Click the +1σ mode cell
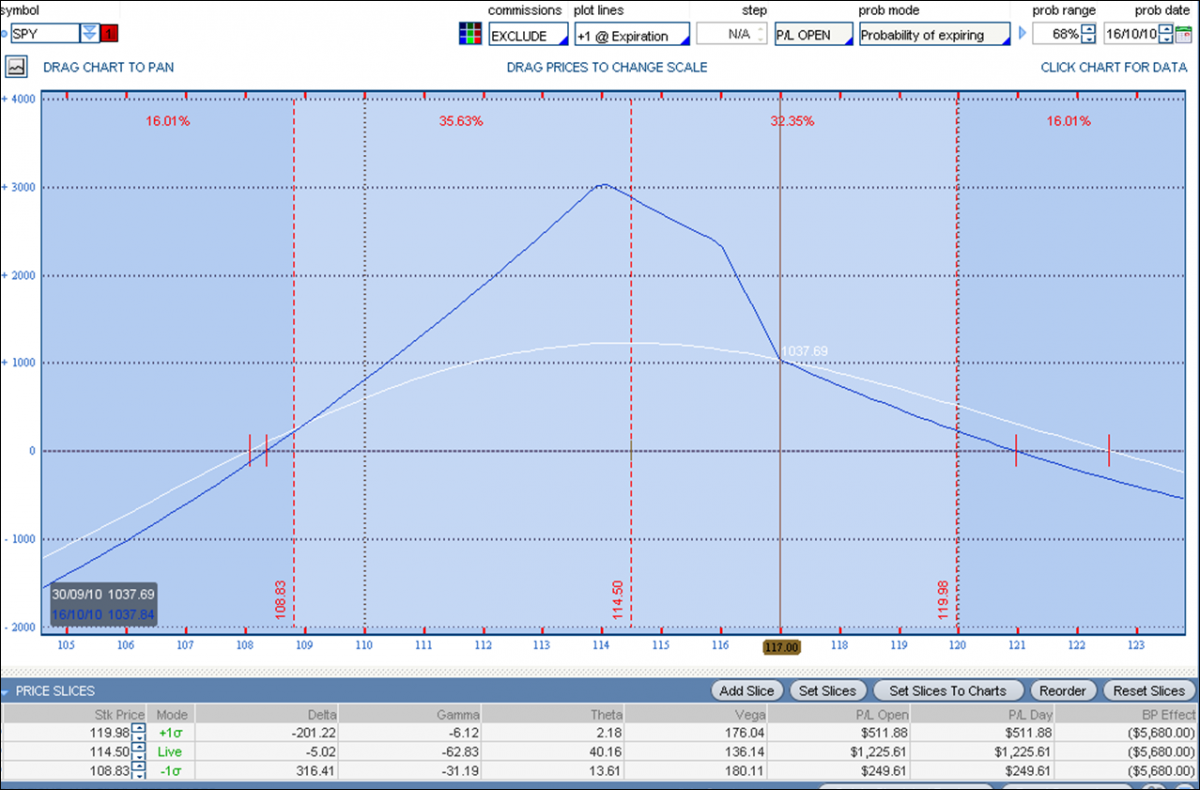Viewport: 1200px width, 790px height. click(x=171, y=732)
